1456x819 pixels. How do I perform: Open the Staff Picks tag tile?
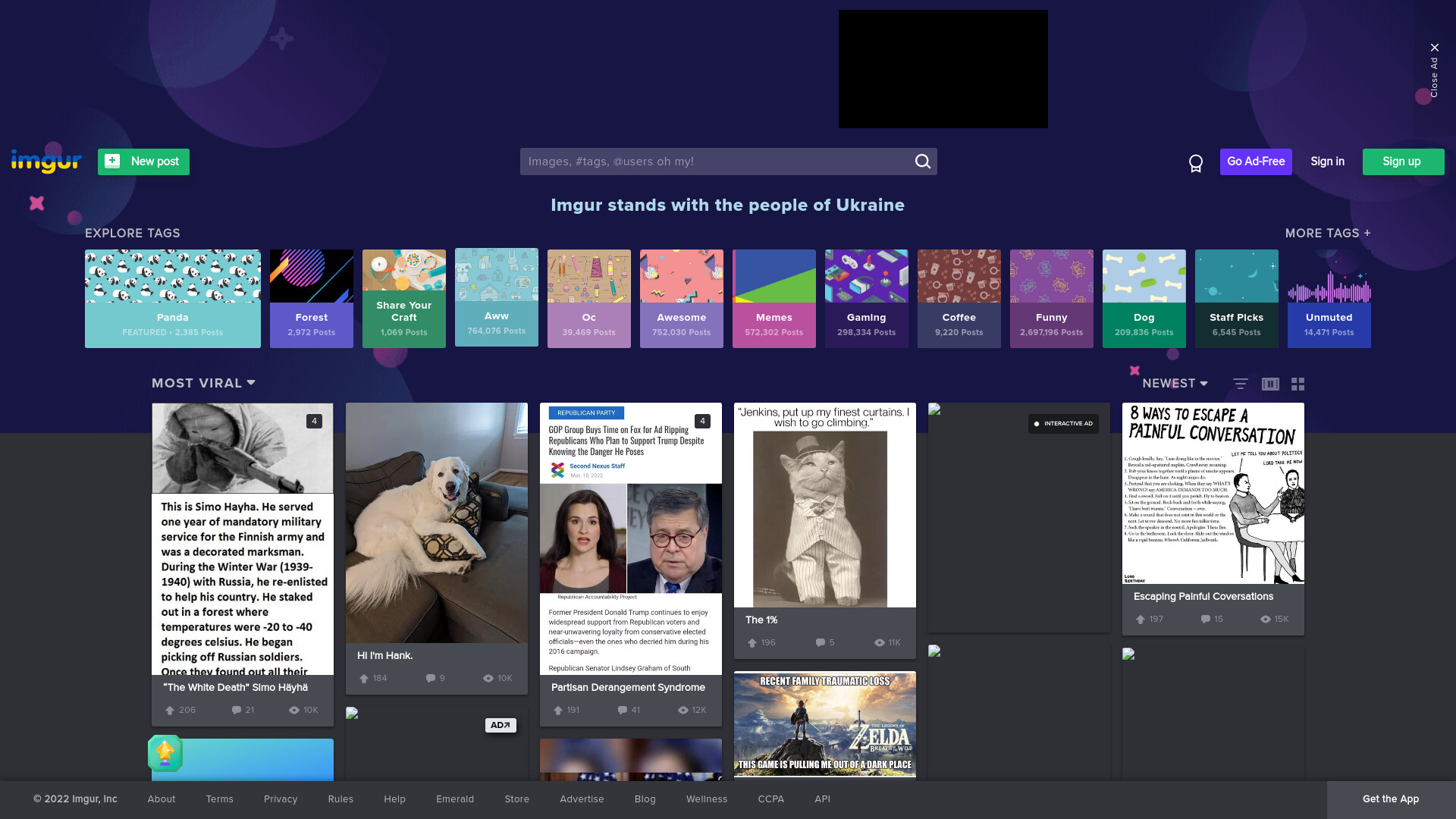(x=1237, y=299)
